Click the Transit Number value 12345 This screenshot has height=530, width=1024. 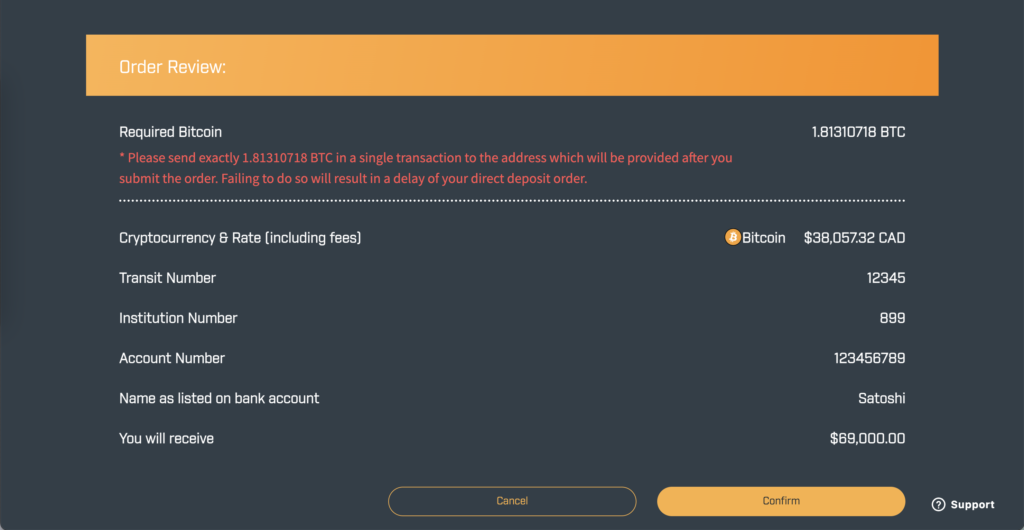pyautogui.click(x=886, y=278)
